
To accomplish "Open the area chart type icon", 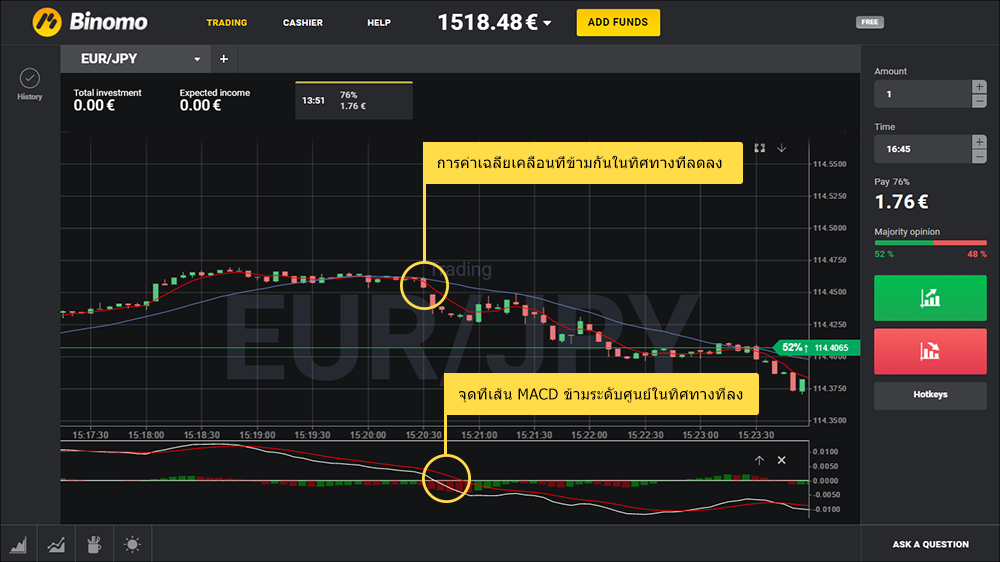I will (19, 544).
